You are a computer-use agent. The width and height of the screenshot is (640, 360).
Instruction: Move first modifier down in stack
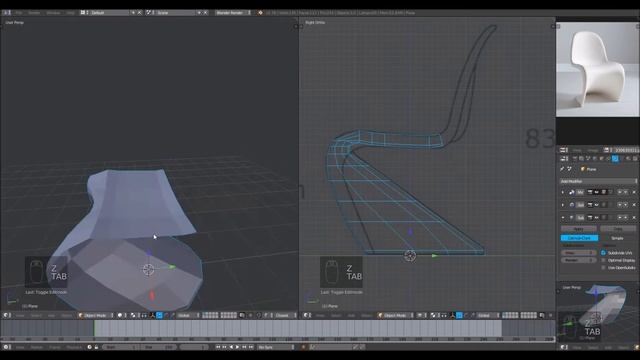coord(626,192)
